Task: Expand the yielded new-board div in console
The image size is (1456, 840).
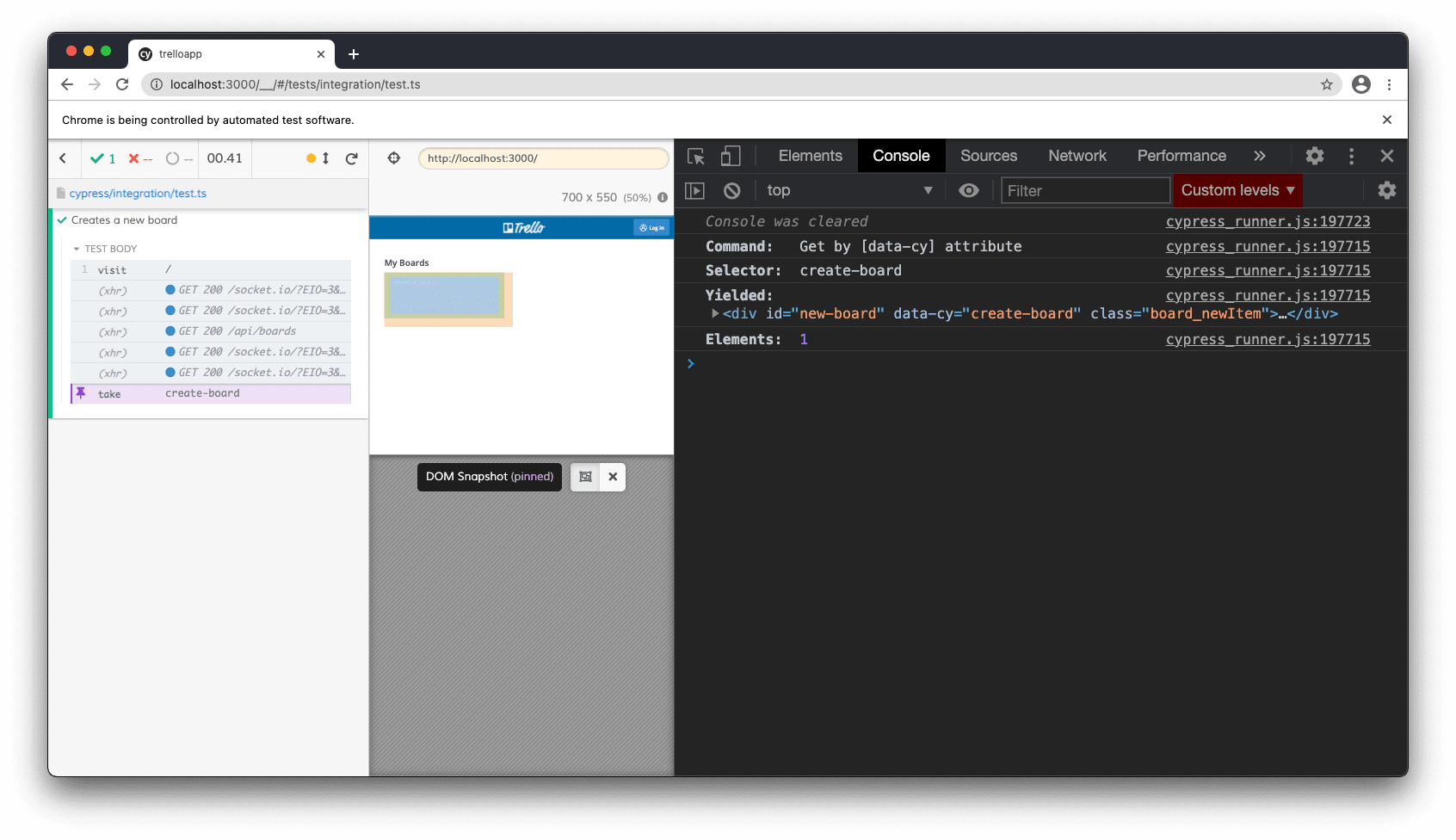Action: [x=715, y=313]
